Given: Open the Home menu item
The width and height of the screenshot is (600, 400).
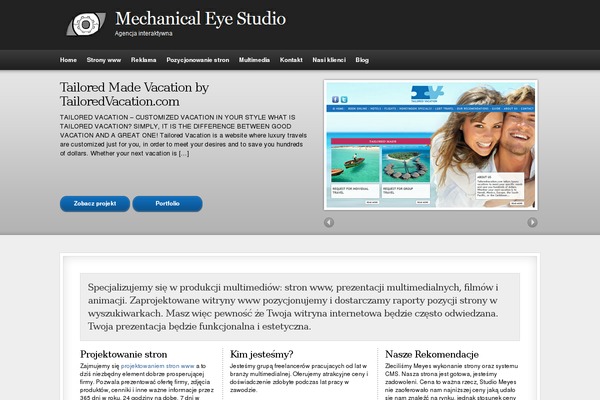Looking at the screenshot, I should (x=68, y=60).
